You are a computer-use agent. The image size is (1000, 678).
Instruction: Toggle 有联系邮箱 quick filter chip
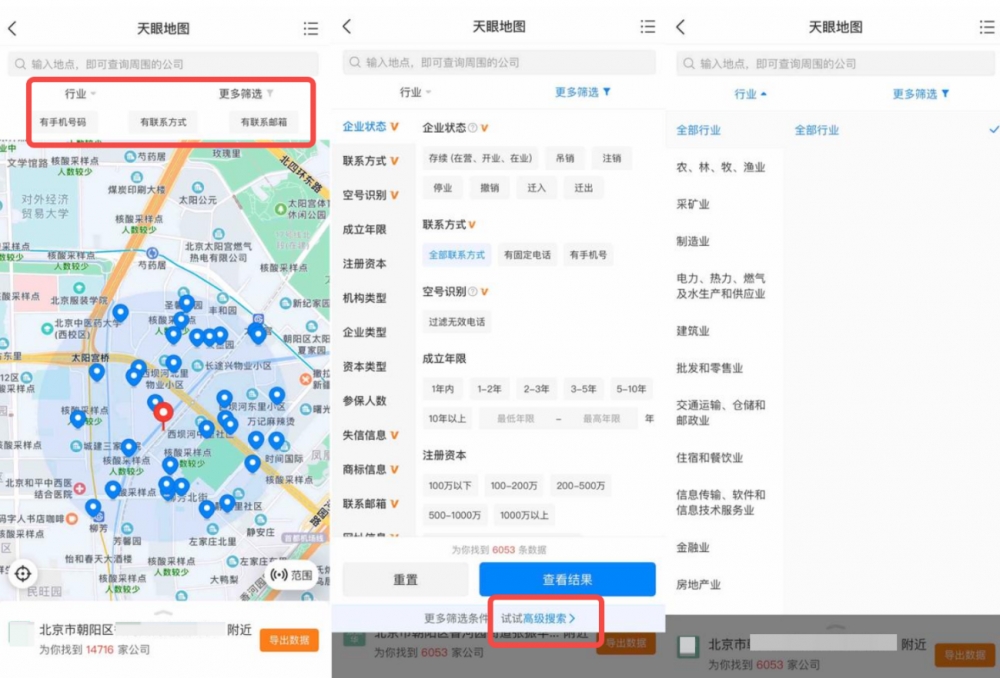click(x=263, y=122)
